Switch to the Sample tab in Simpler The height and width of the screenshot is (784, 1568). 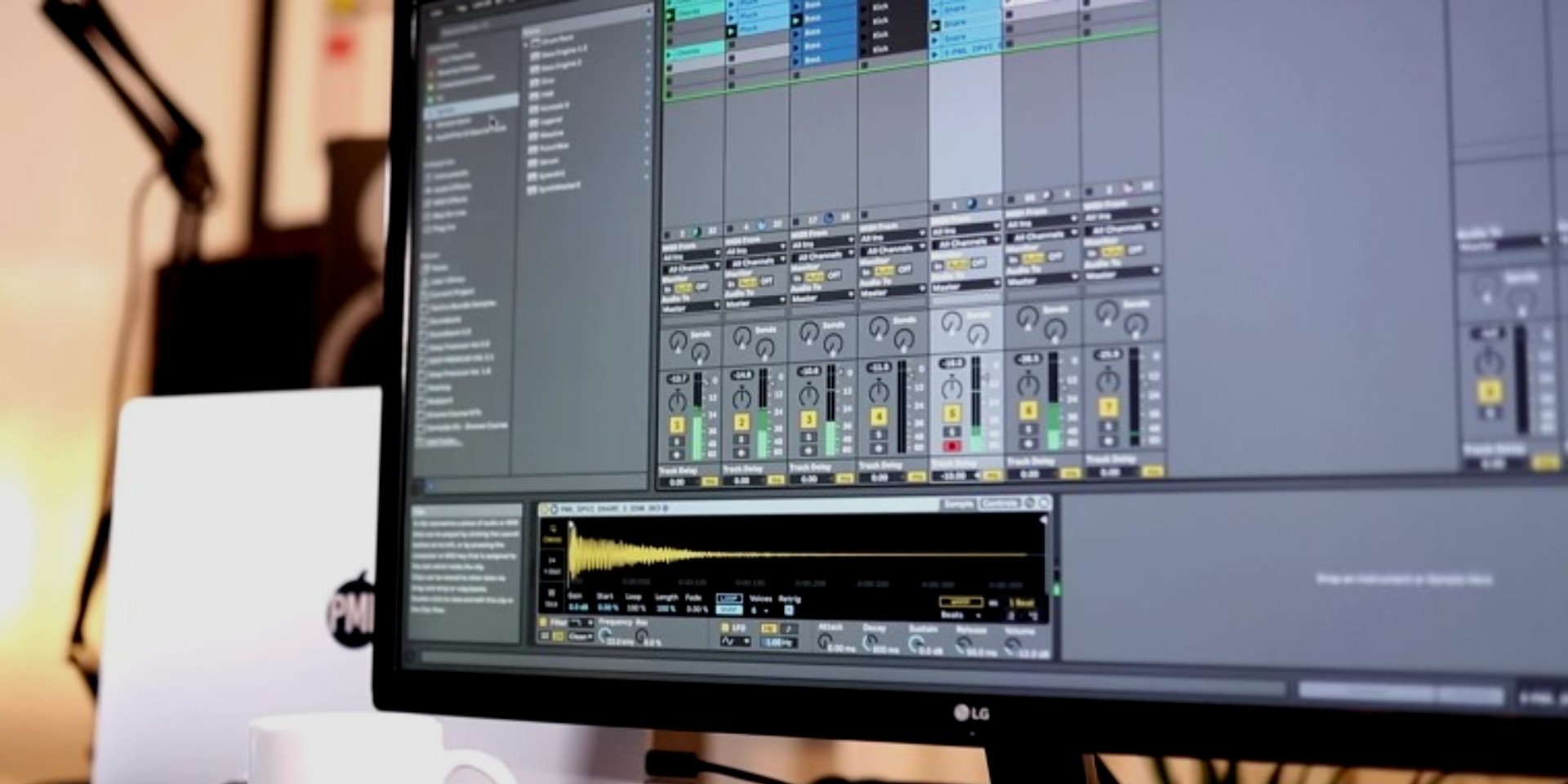[958, 504]
